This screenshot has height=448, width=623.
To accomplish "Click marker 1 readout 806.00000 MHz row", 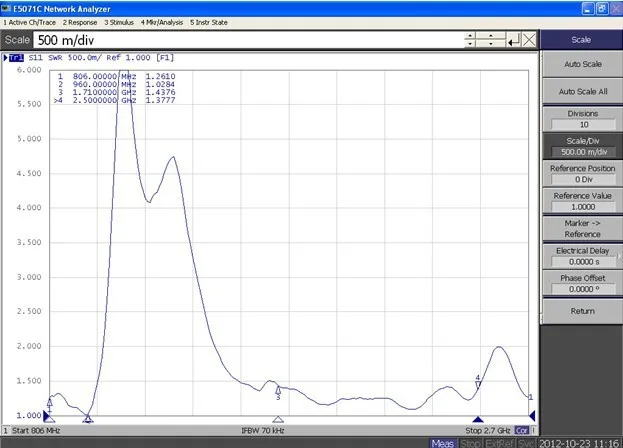I will click(116, 76).
